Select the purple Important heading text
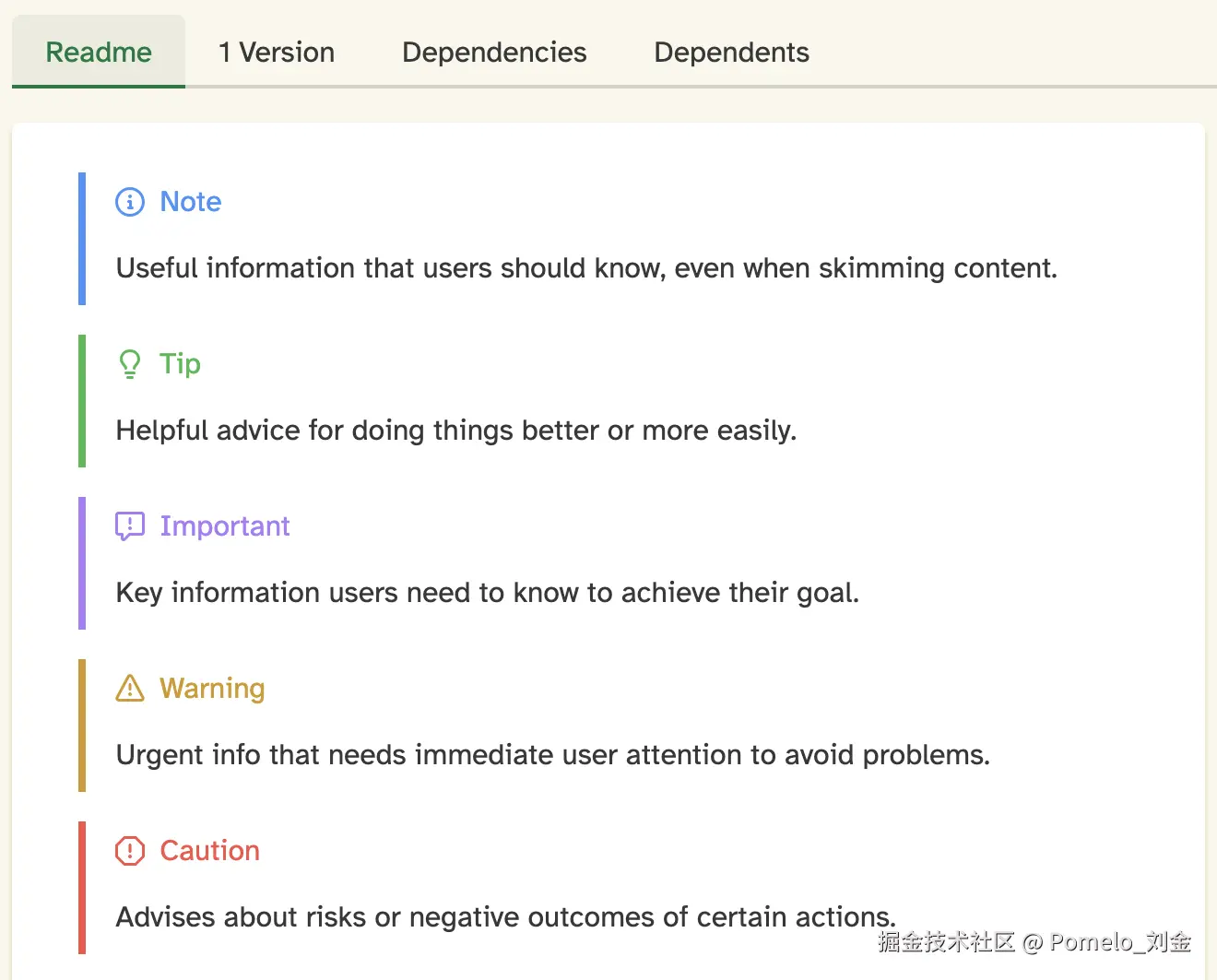 tap(225, 526)
